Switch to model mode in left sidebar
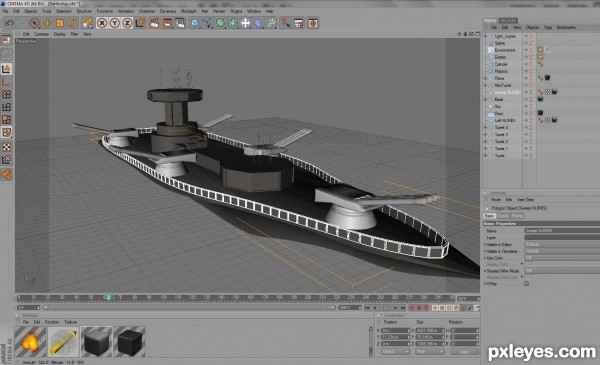 click(7, 69)
